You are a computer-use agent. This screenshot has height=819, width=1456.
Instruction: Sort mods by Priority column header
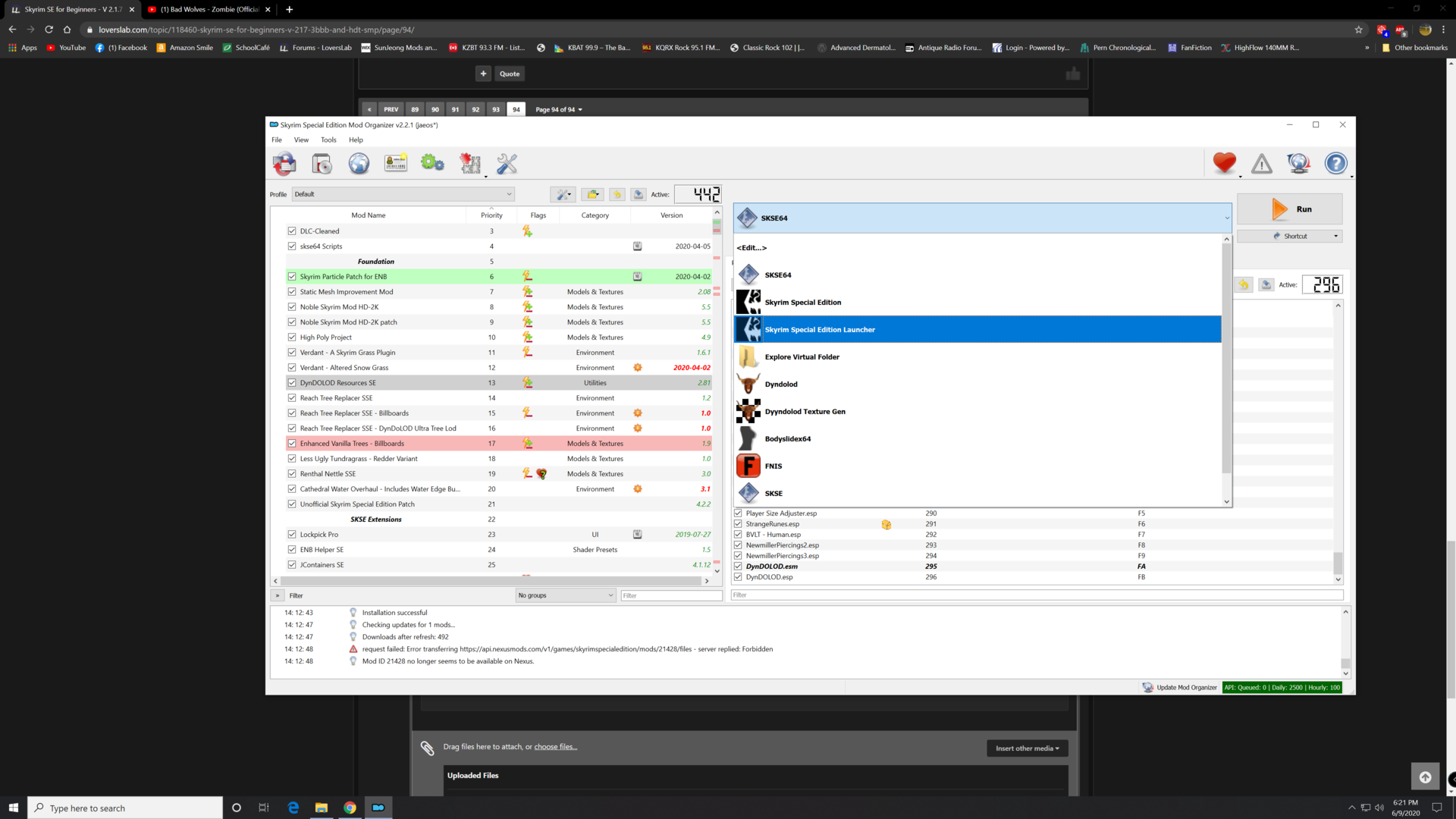(x=491, y=216)
